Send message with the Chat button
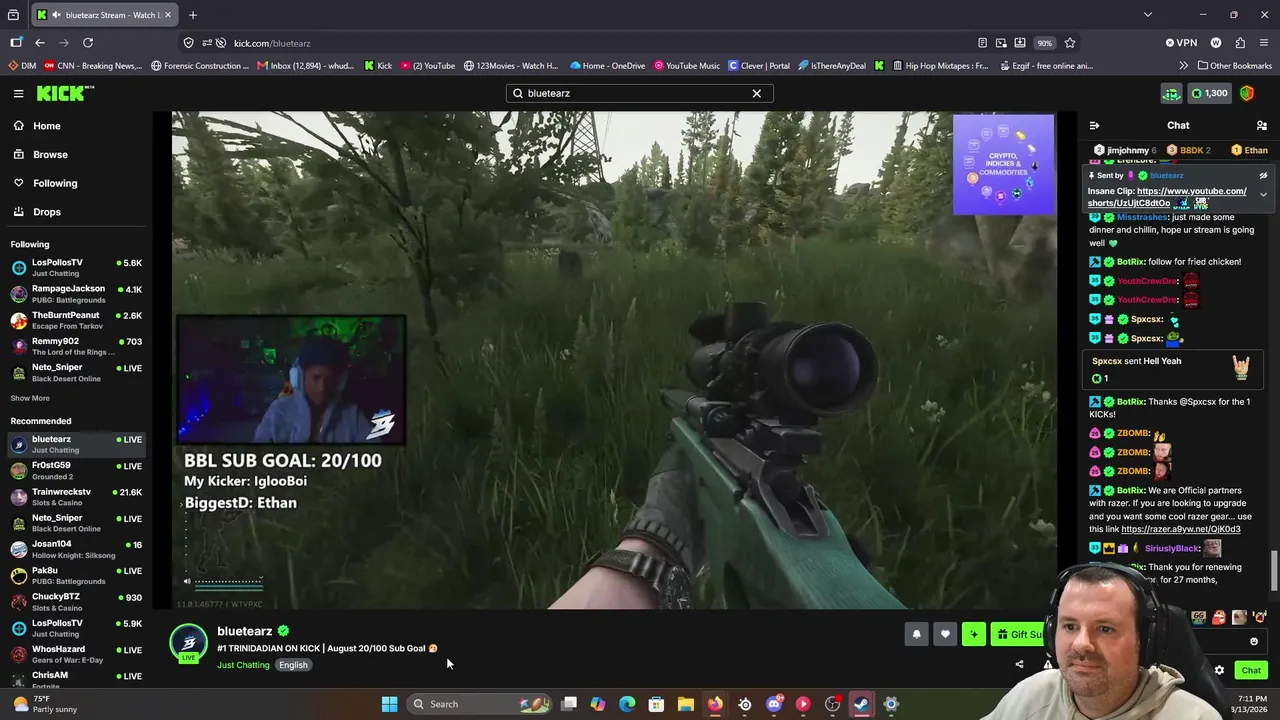The height and width of the screenshot is (720, 1280). pos(1251,670)
